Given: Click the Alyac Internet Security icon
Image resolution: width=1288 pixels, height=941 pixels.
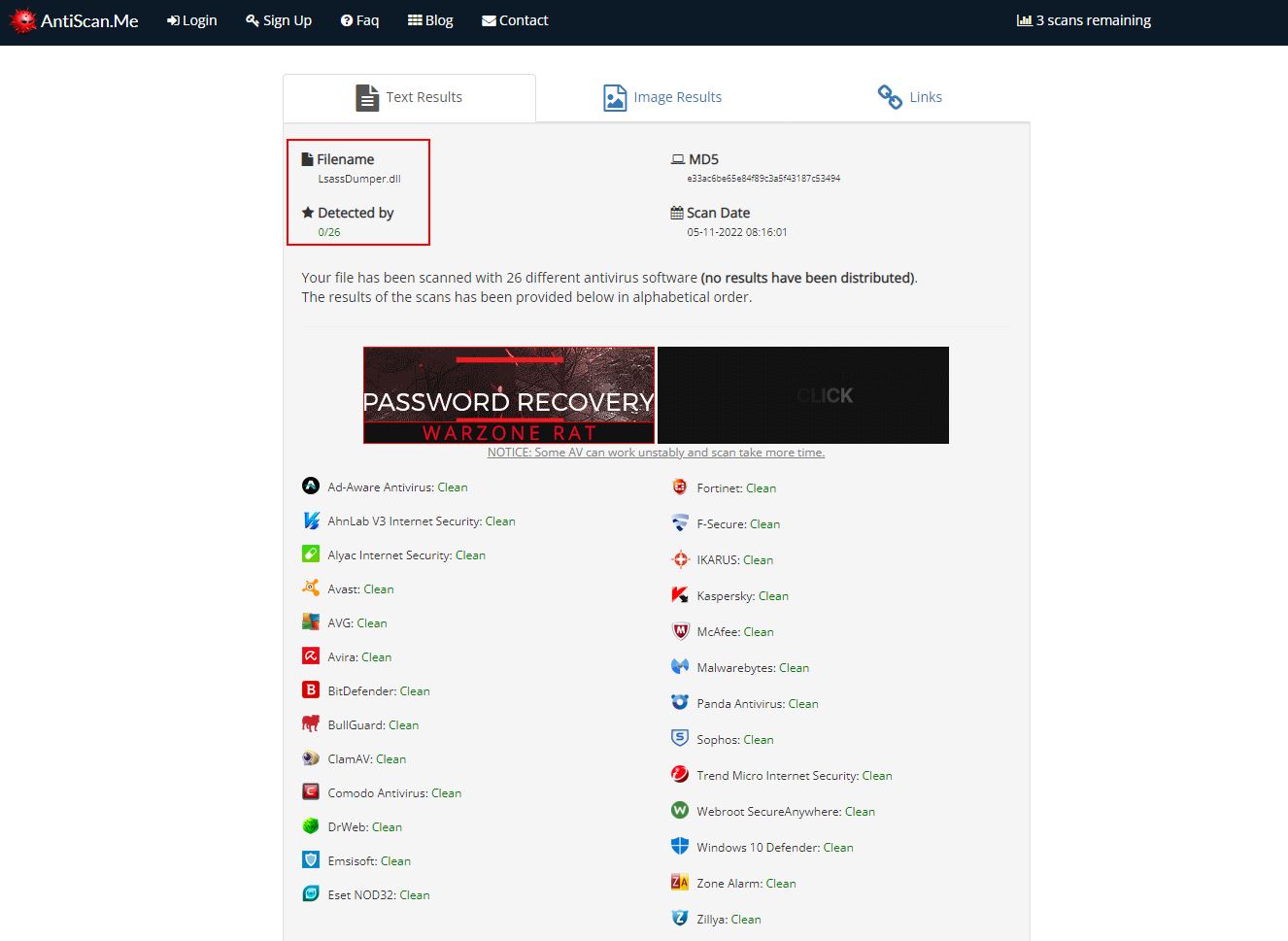Looking at the screenshot, I should (x=311, y=554).
